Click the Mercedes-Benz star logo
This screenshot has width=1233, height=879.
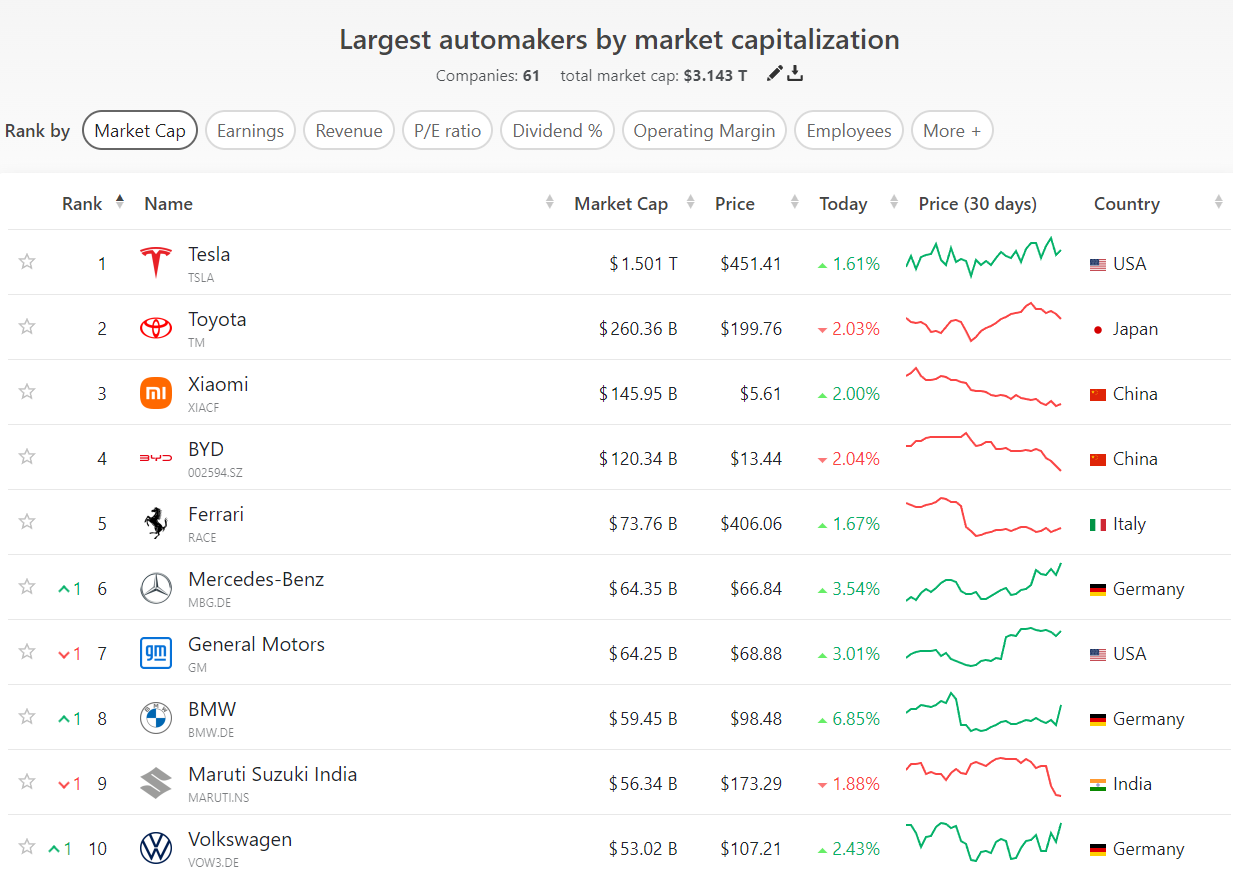tap(156, 588)
